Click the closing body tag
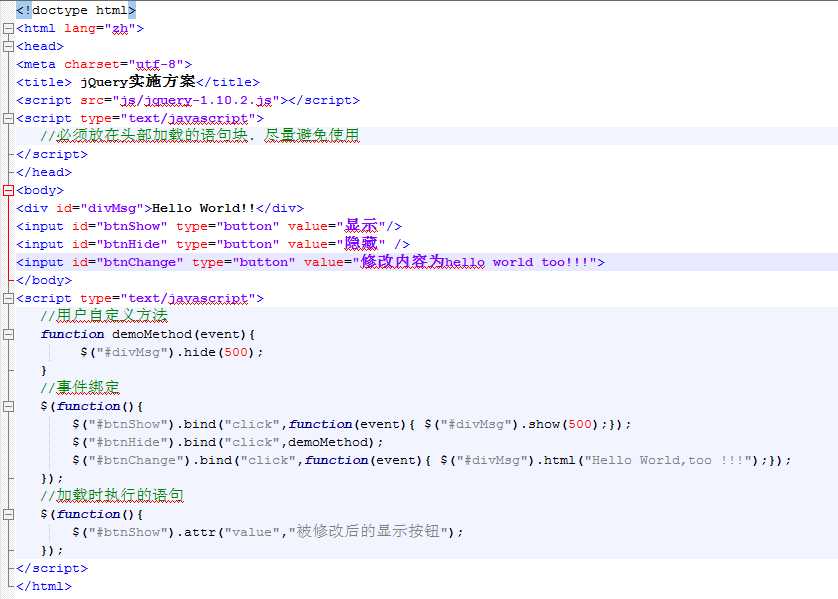The height and width of the screenshot is (599, 838). [44, 281]
